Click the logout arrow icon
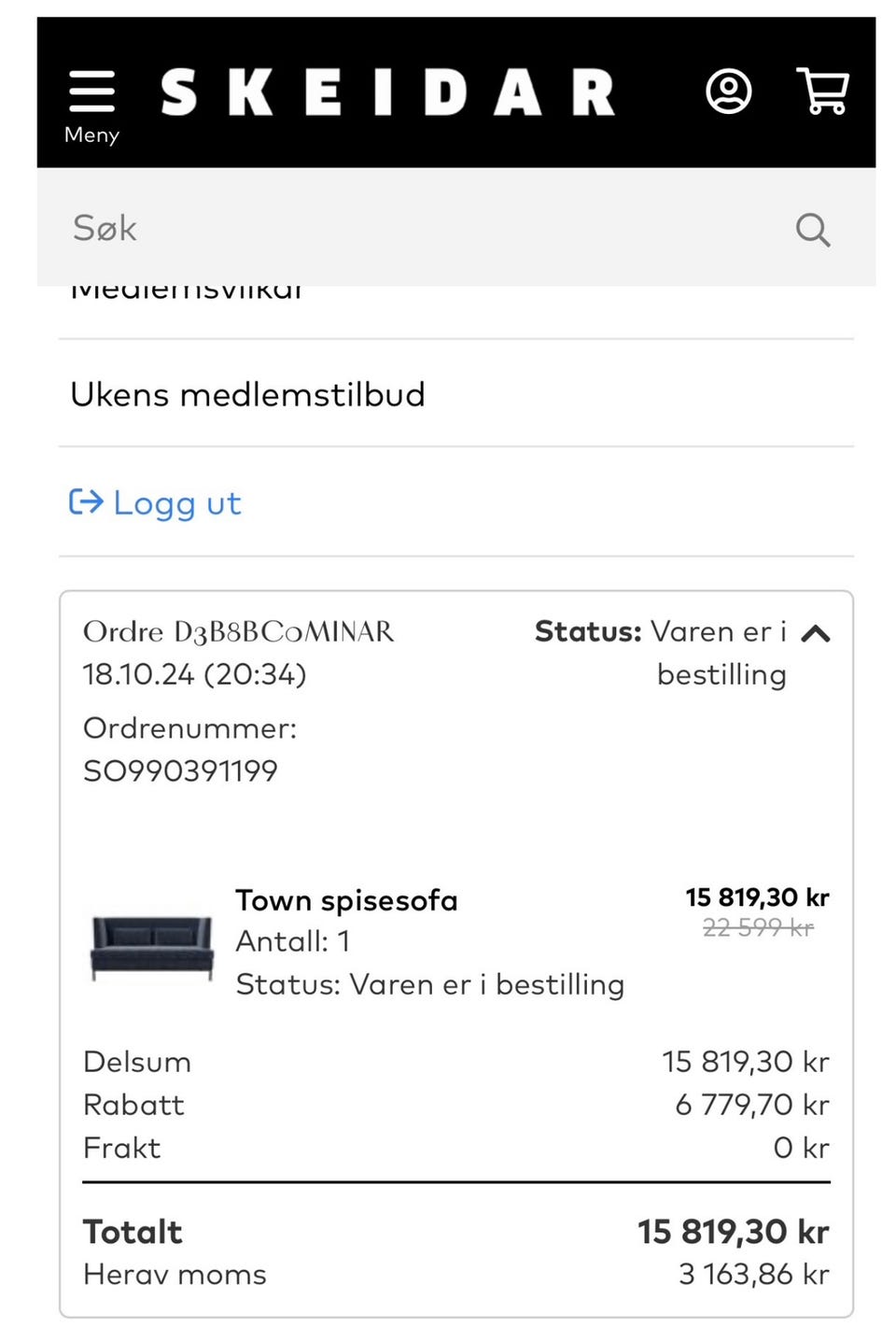This screenshot has height=1341, width=896. click(86, 502)
